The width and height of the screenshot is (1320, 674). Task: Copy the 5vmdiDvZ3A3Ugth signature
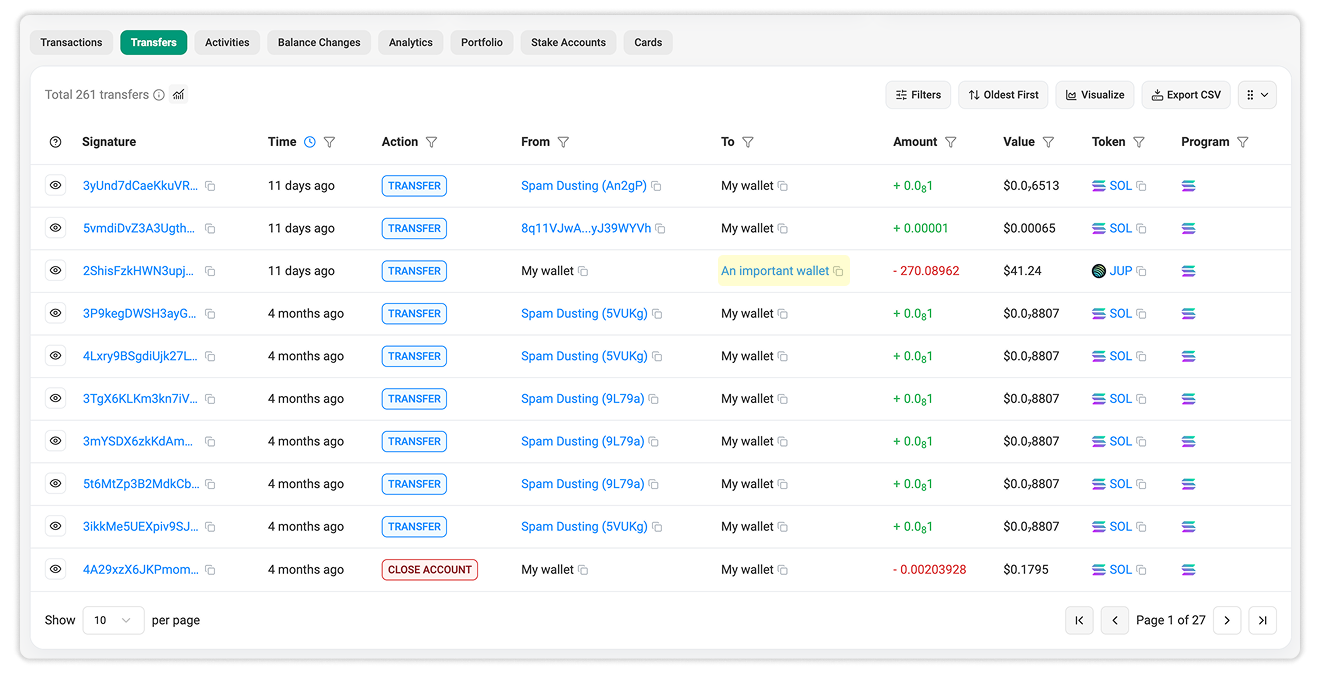[210, 229]
